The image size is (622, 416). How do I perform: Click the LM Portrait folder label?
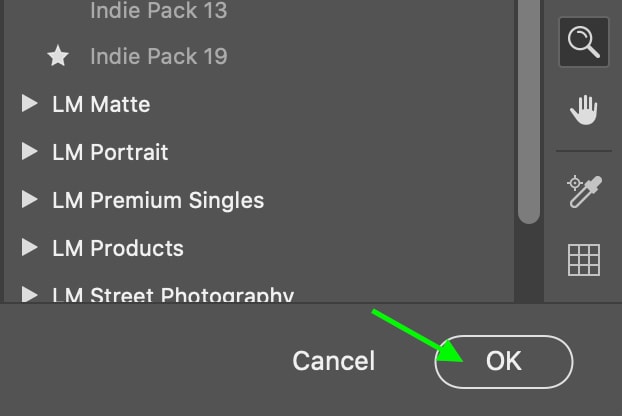pyautogui.click(x=110, y=152)
